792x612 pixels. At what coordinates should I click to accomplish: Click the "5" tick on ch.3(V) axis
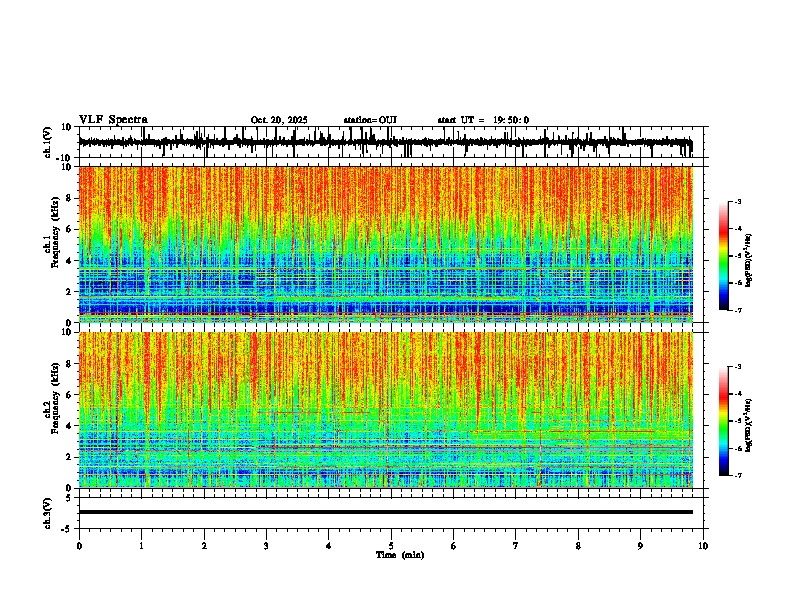tap(70, 497)
